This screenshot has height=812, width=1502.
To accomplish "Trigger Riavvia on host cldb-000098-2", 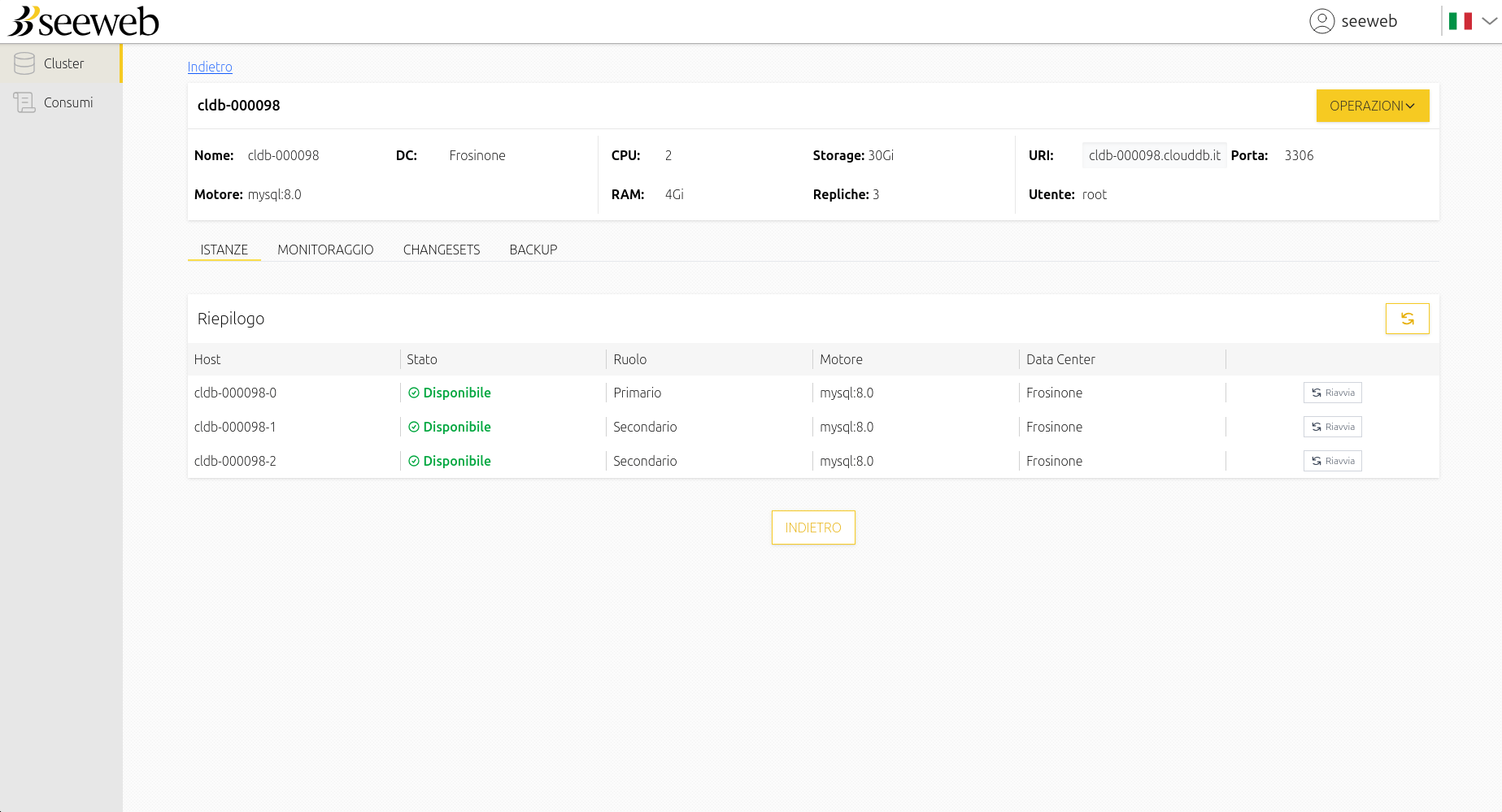I will pyautogui.click(x=1332, y=460).
